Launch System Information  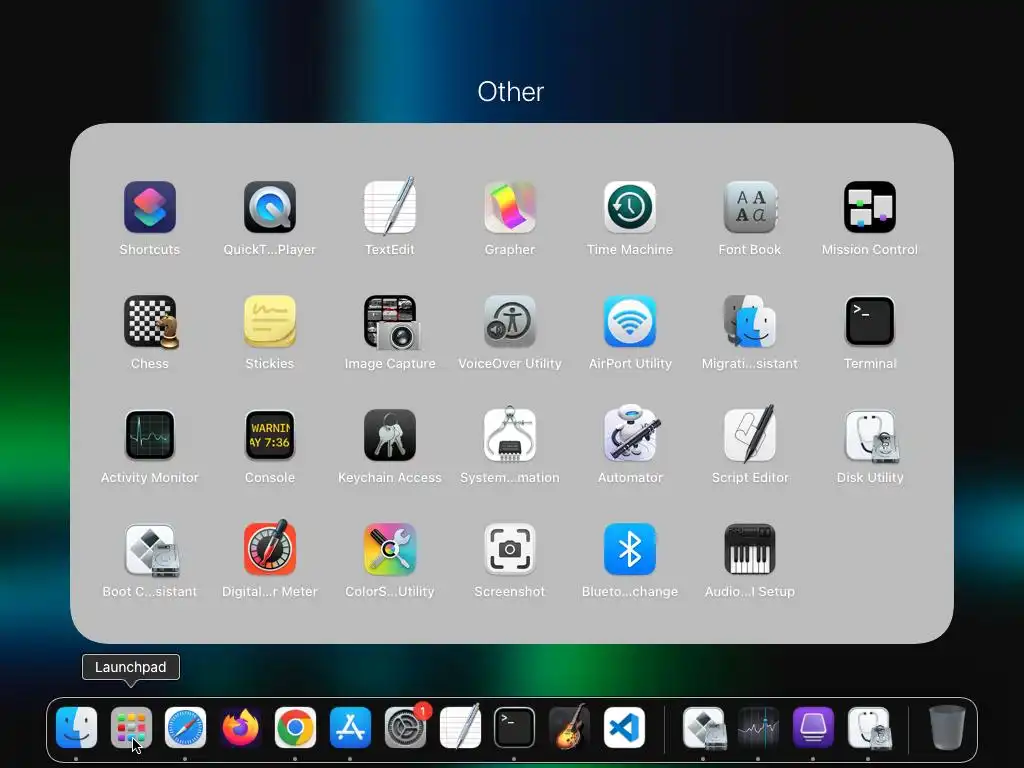[510, 435]
